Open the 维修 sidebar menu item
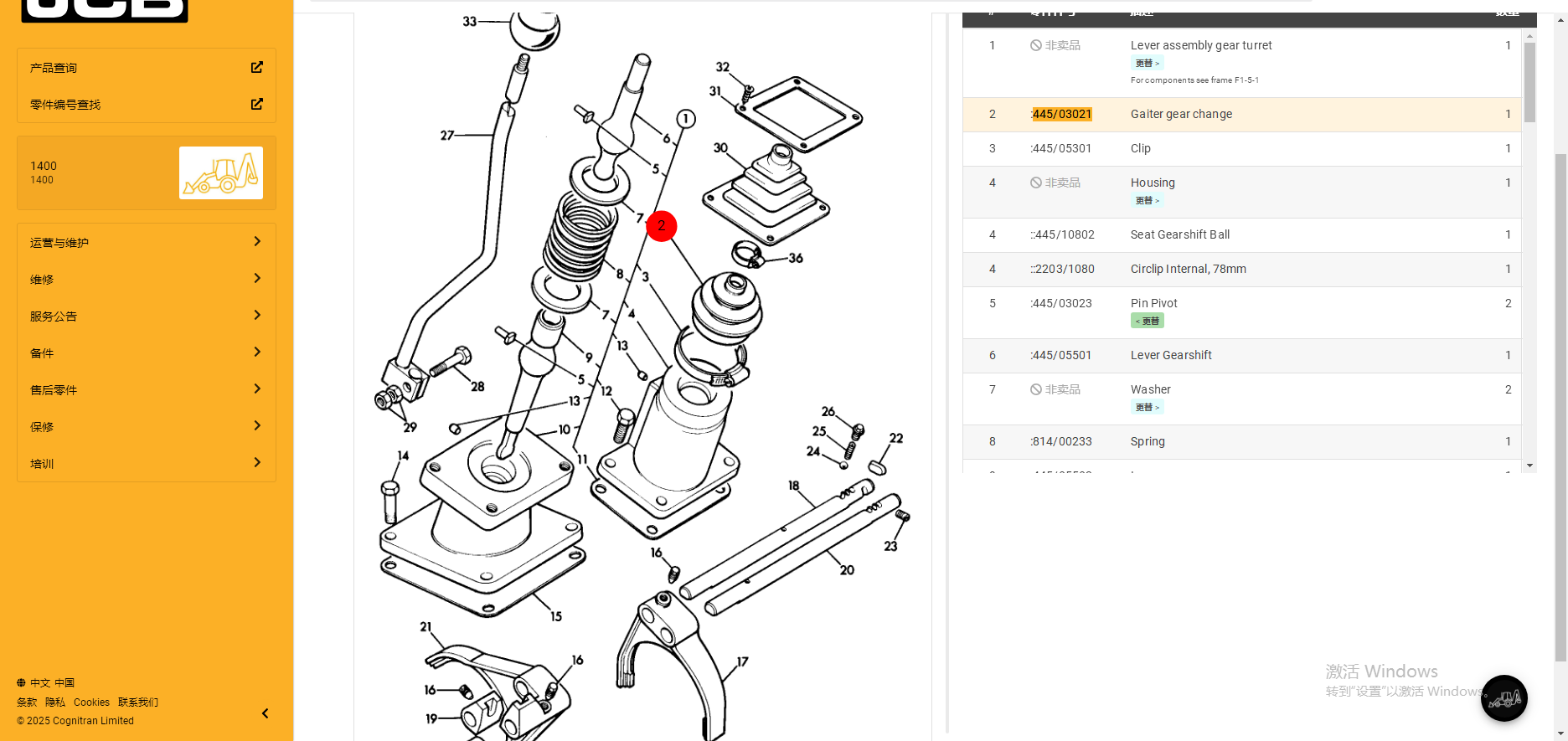The image size is (1568, 741). [x=147, y=279]
